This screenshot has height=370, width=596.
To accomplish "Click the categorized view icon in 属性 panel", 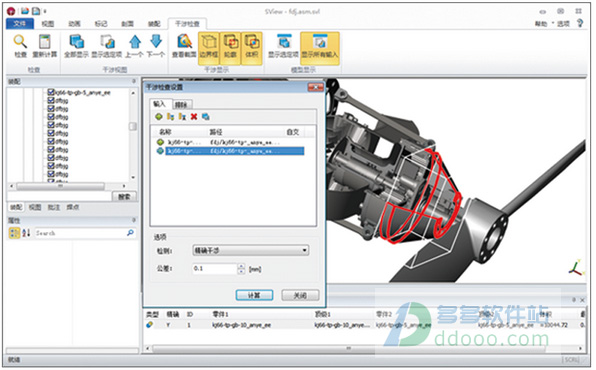I will 14,233.
